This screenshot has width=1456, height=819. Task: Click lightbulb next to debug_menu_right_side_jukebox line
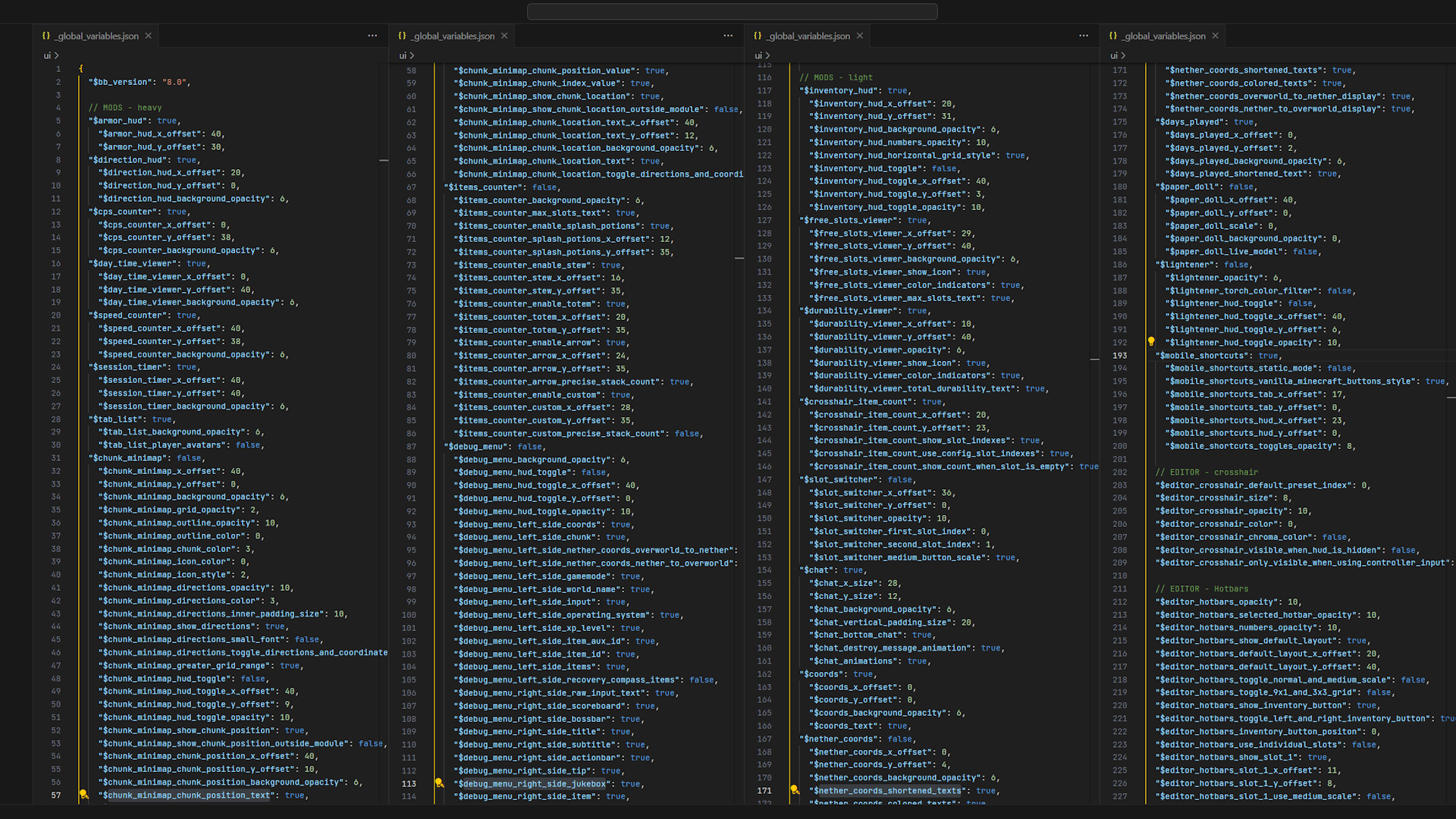tap(439, 783)
